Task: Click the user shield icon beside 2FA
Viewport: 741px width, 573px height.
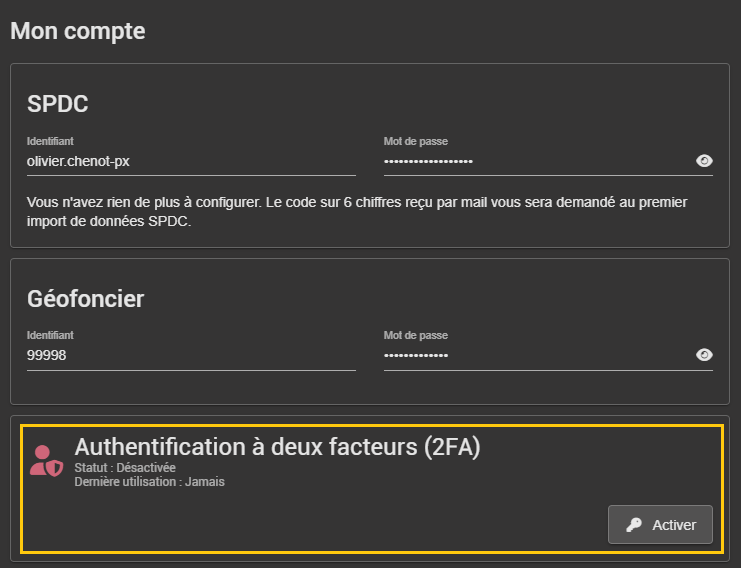Action: pos(46,461)
